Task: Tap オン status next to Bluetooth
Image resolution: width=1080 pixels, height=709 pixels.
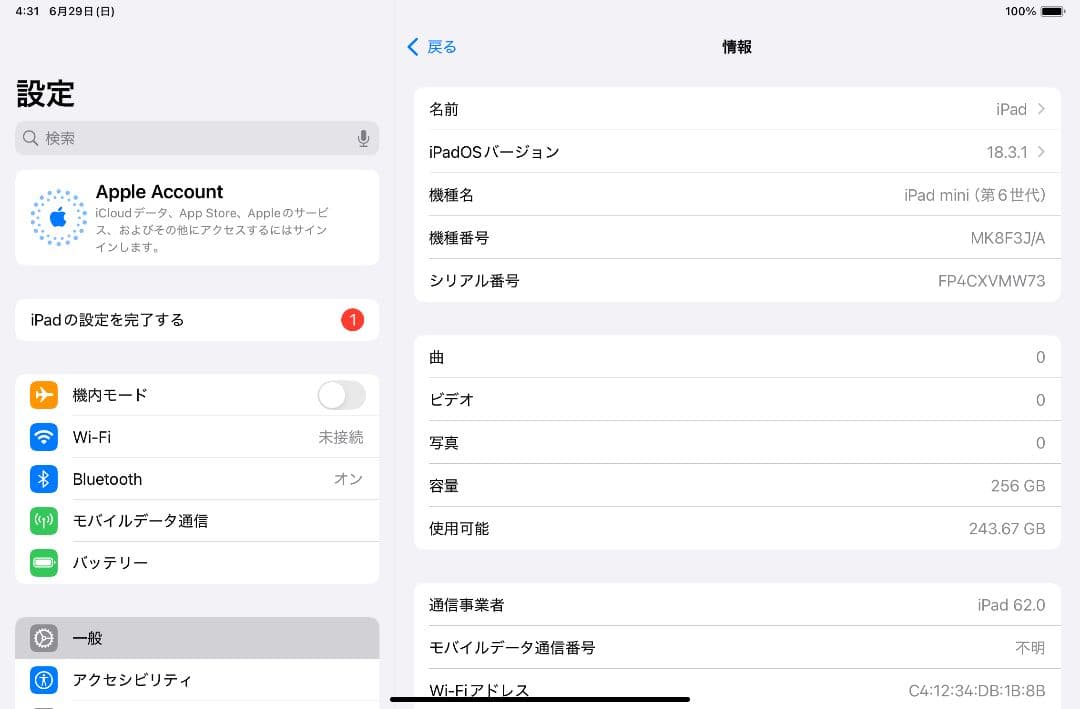Action: coord(348,479)
